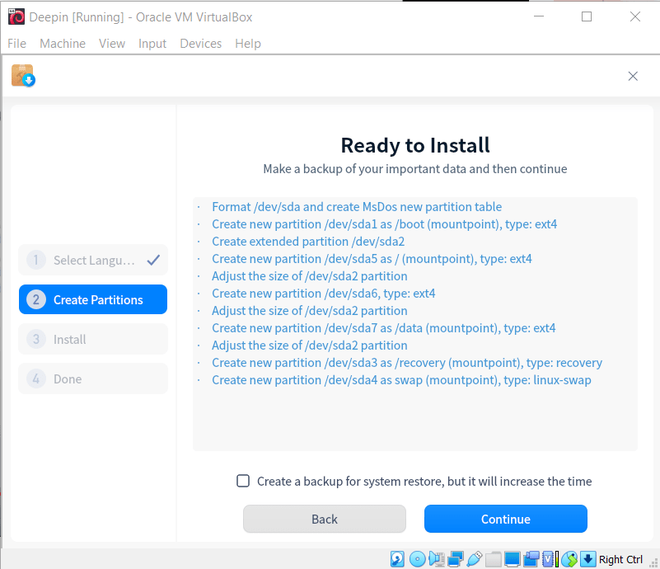This screenshot has width=660, height=569.
Task: Open the View menu
Action: 112,43
